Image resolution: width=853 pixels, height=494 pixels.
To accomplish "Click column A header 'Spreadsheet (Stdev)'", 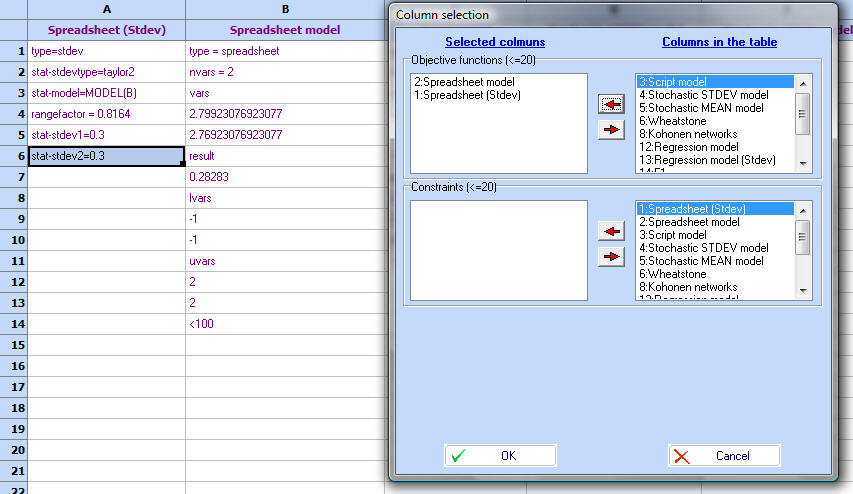I will coord(106,30).
